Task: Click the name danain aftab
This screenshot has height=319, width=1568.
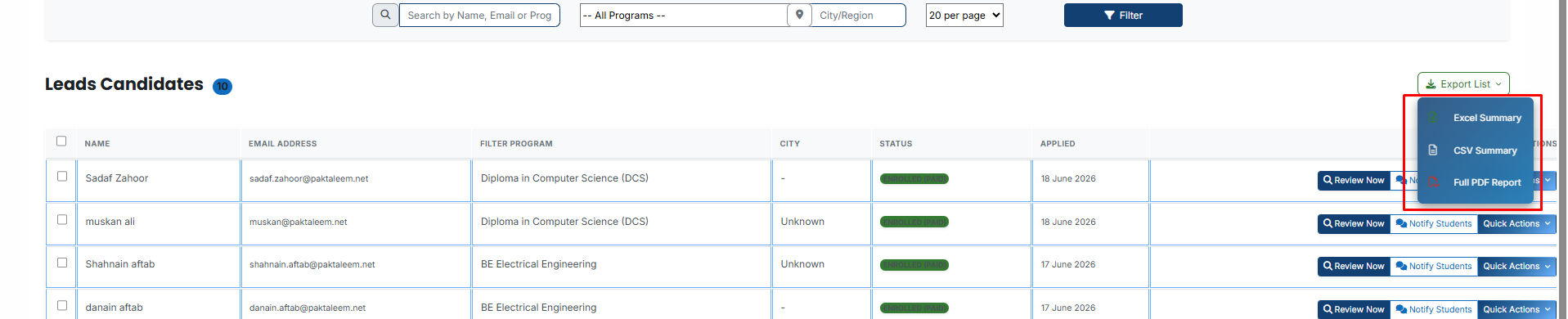Action: pyautogui.click(x=115, y=308)
